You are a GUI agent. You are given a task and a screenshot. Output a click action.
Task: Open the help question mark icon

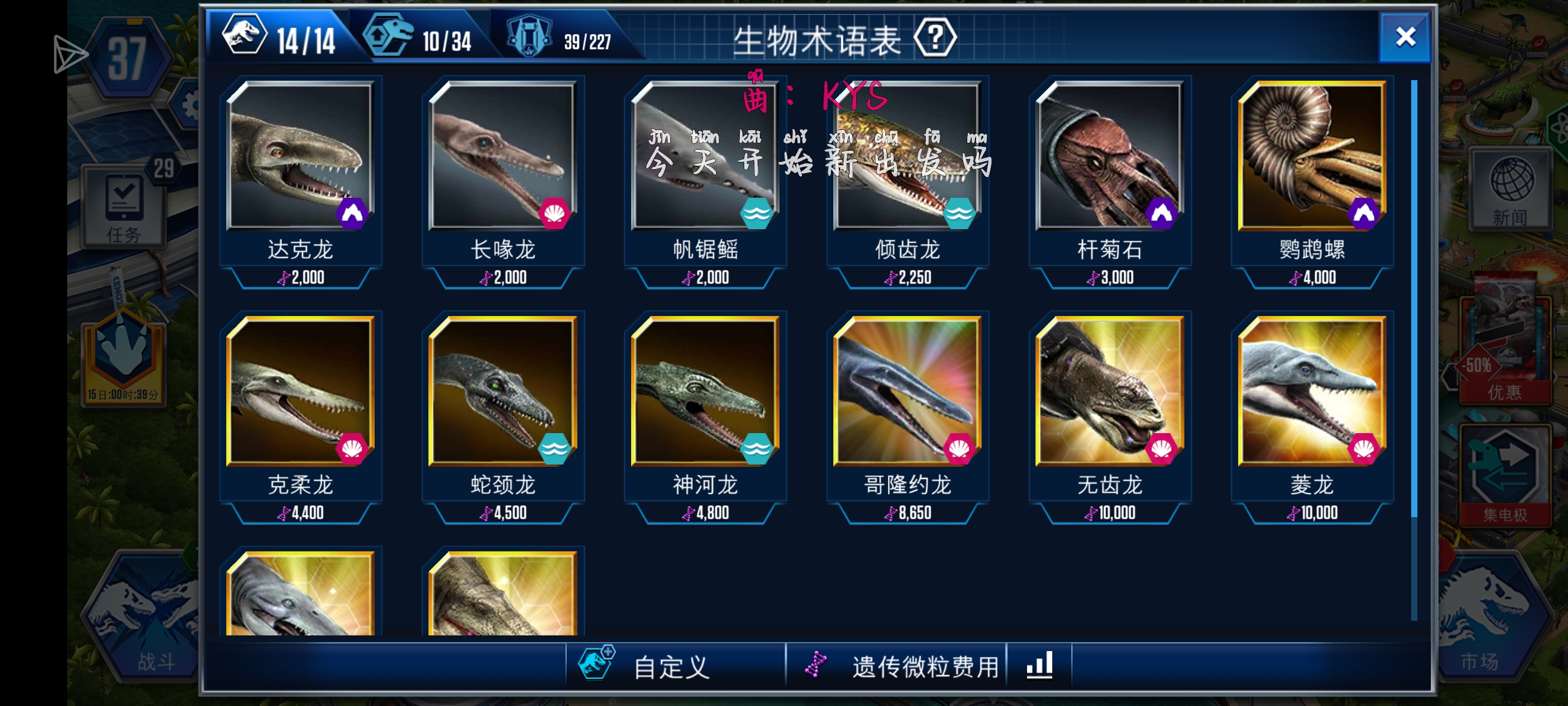[935, 38]
